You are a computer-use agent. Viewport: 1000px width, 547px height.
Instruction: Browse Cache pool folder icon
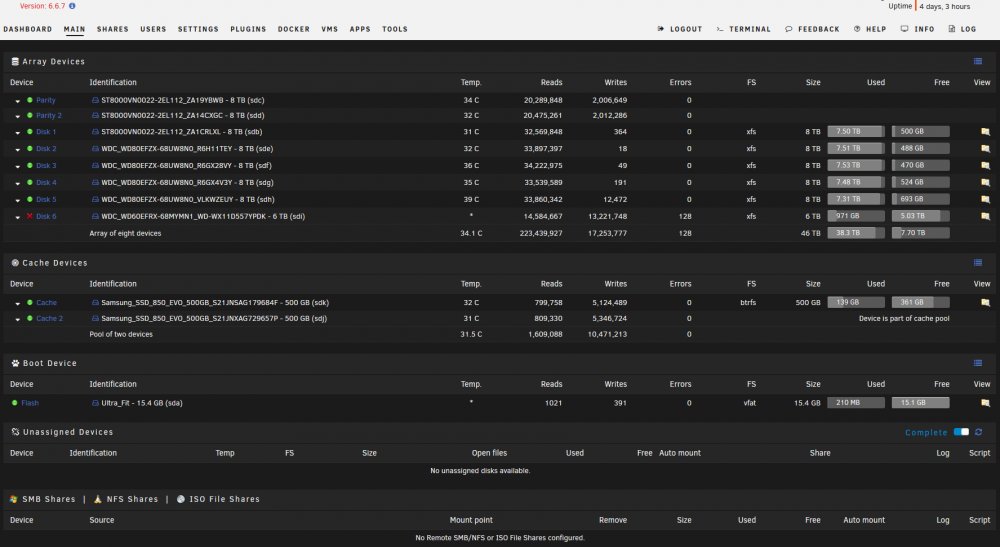tap(985, 303)
